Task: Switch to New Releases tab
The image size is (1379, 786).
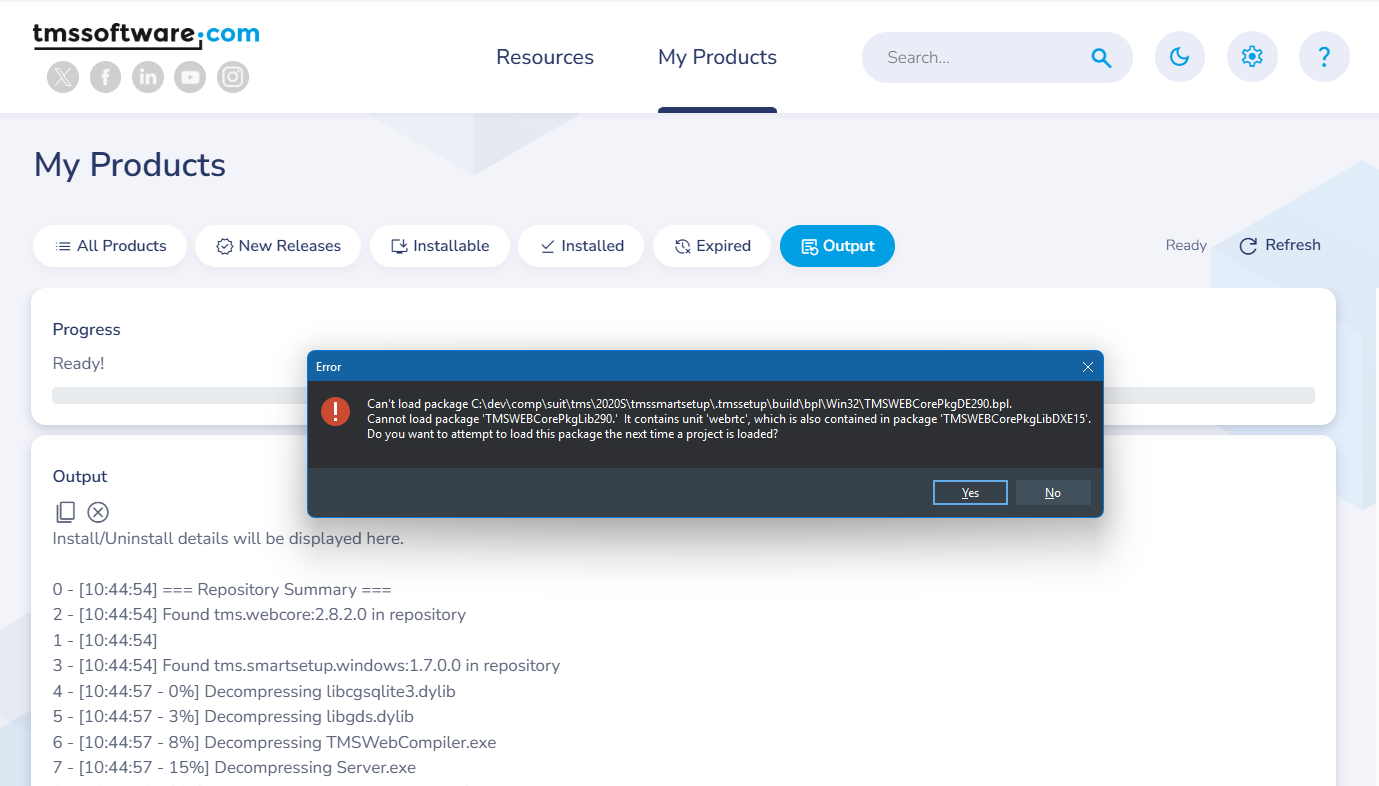Action: tap(278, 246)
